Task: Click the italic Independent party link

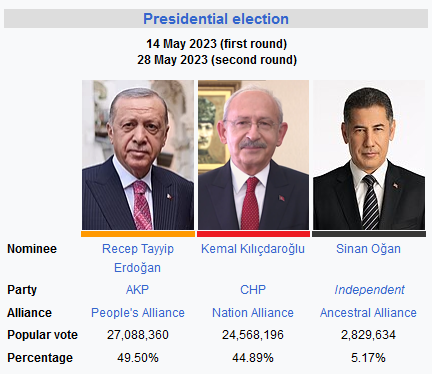Action: [369, 290]
